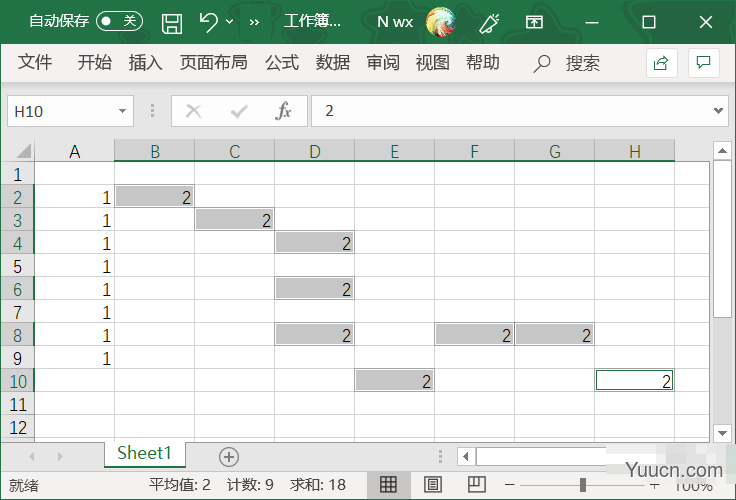Click the Enter checkmark formula icon

tap(239, 111)
